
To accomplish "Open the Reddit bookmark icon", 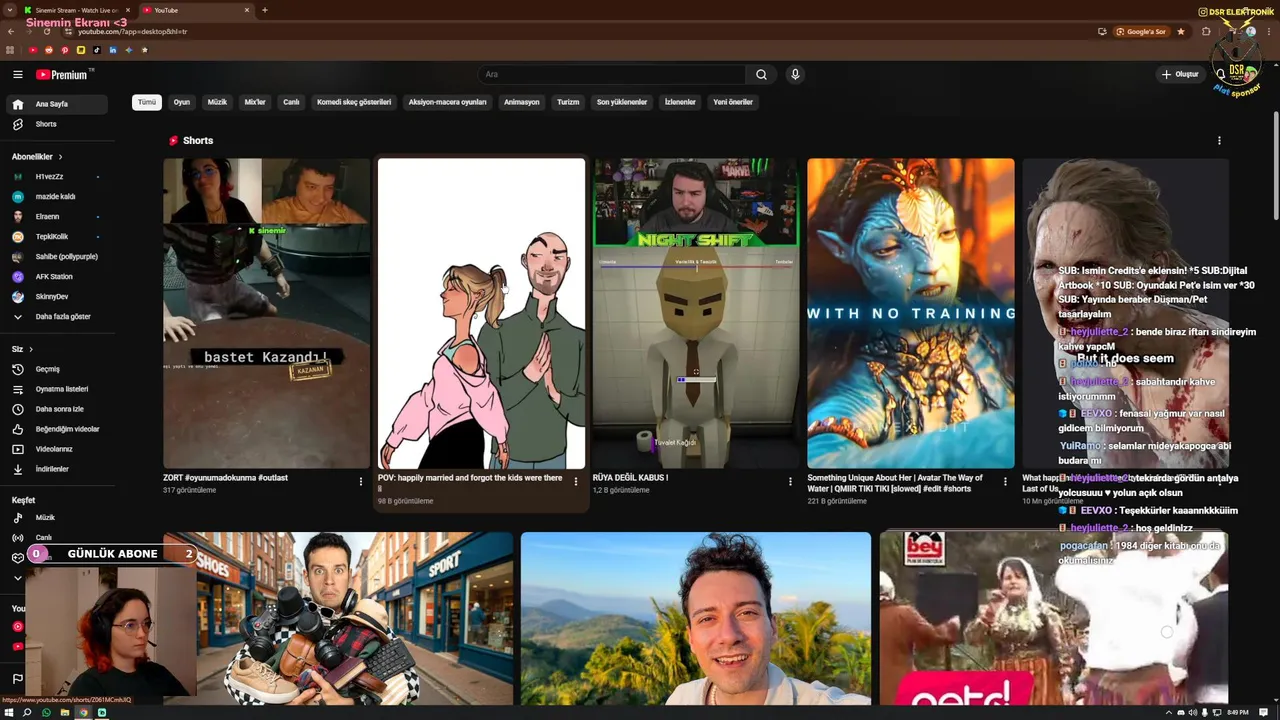I will (x=49, y=50).
